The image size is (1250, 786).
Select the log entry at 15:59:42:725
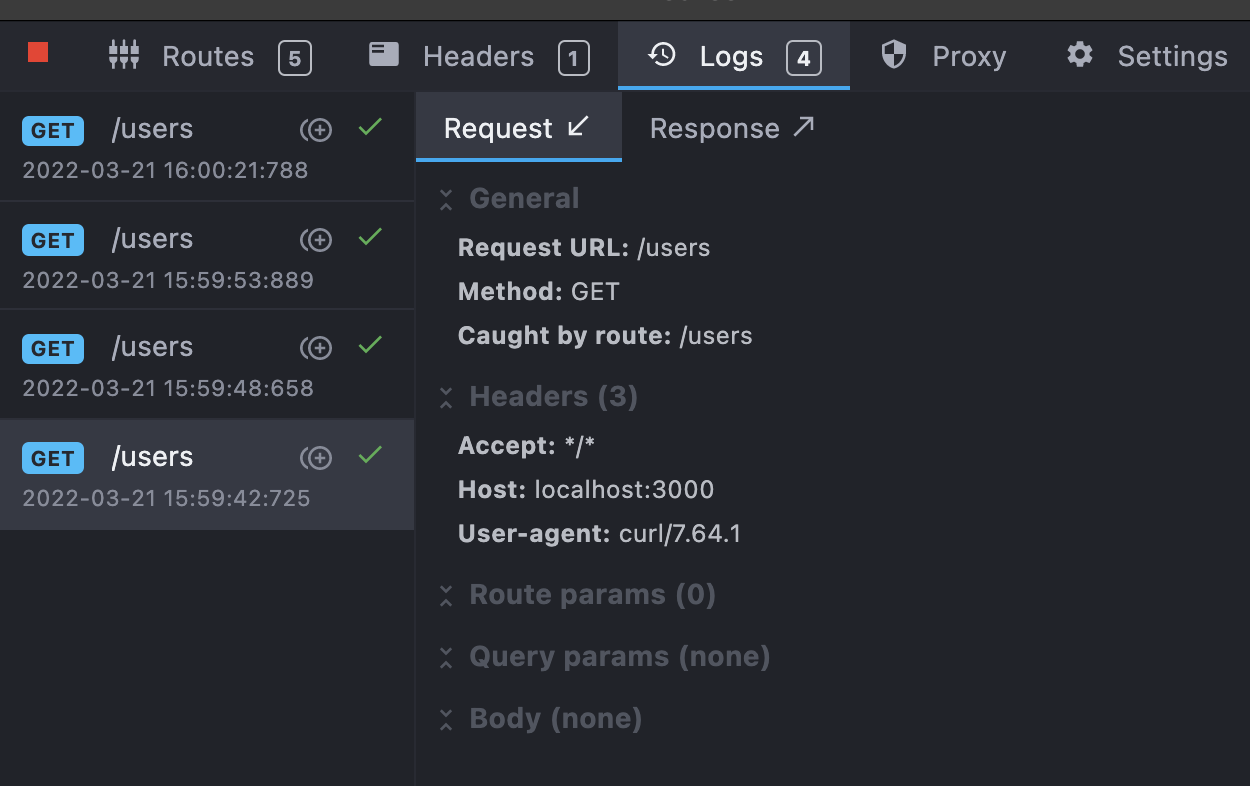tap(207, 474)
